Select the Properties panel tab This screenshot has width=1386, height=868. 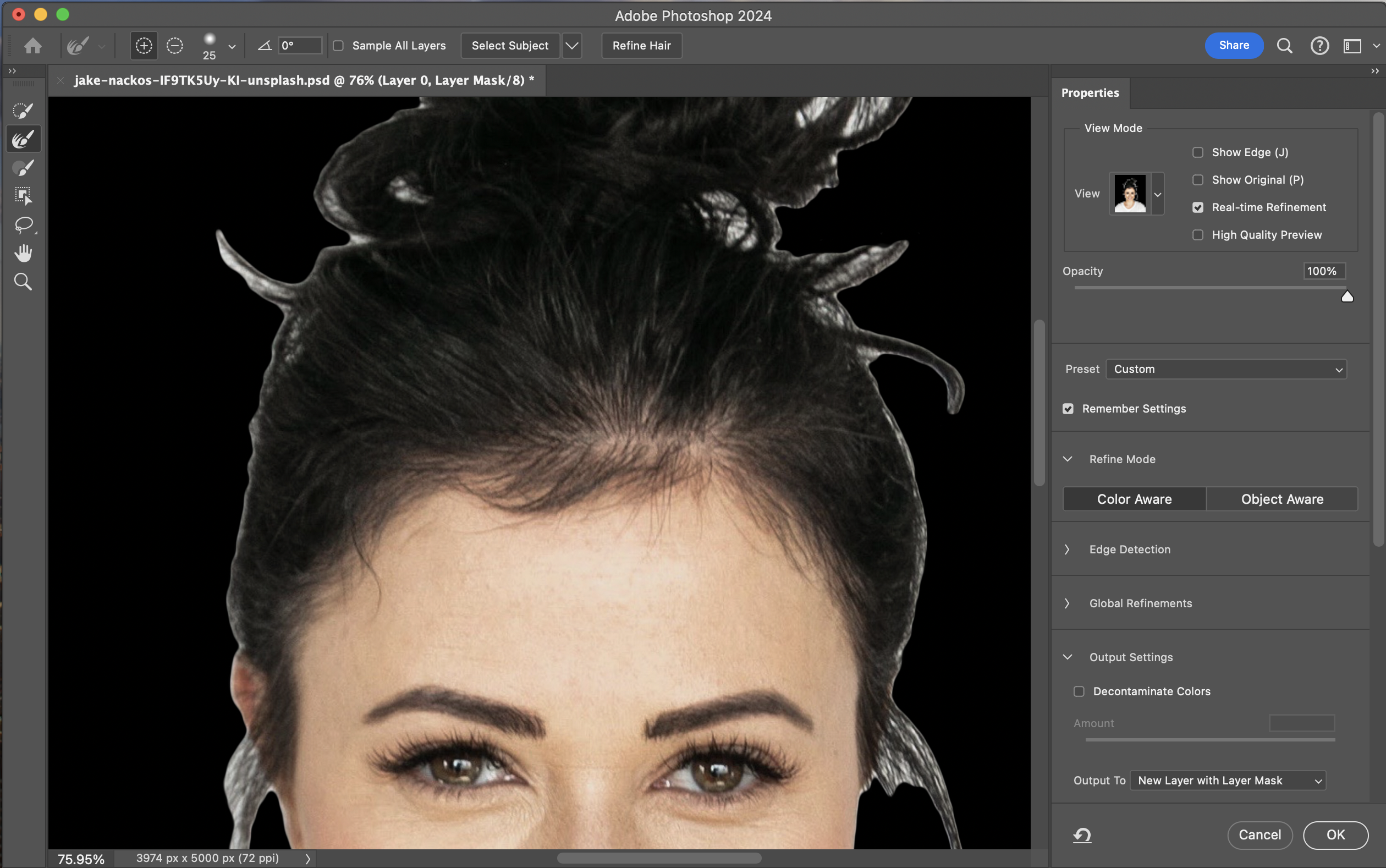[x=1090, y=93]
